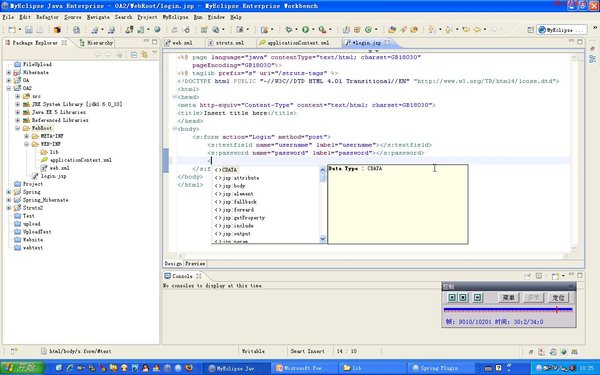600x375 pixels.
Task: Collapse the WebRoot folder
Action: [18, 128]
